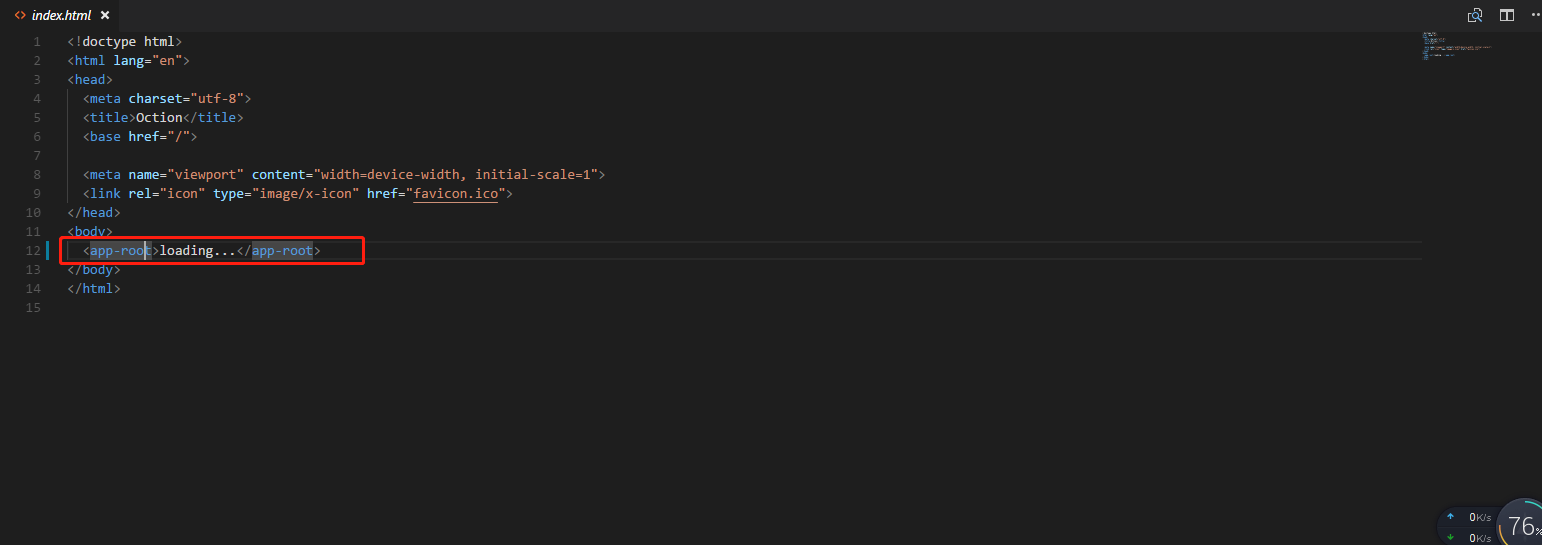Place cursor in "loading..." text

point(198,251)
